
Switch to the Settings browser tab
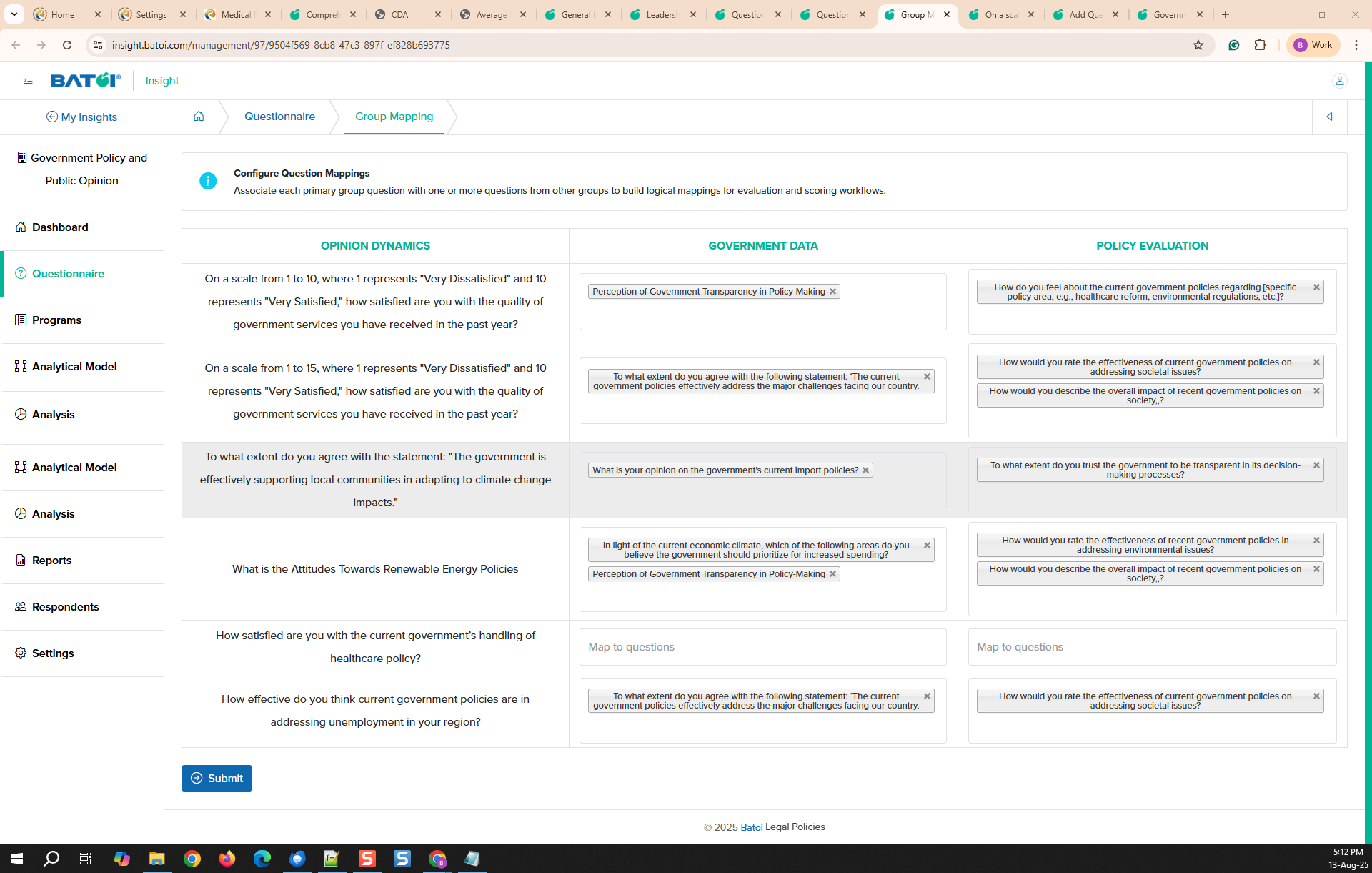[x=151, y=14]
